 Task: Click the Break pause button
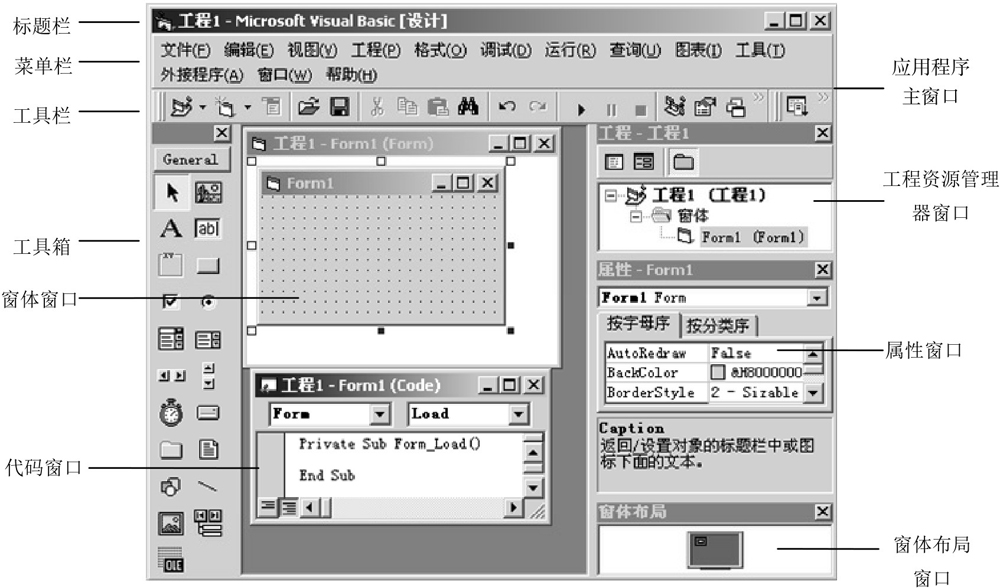(x=612, y=110)
